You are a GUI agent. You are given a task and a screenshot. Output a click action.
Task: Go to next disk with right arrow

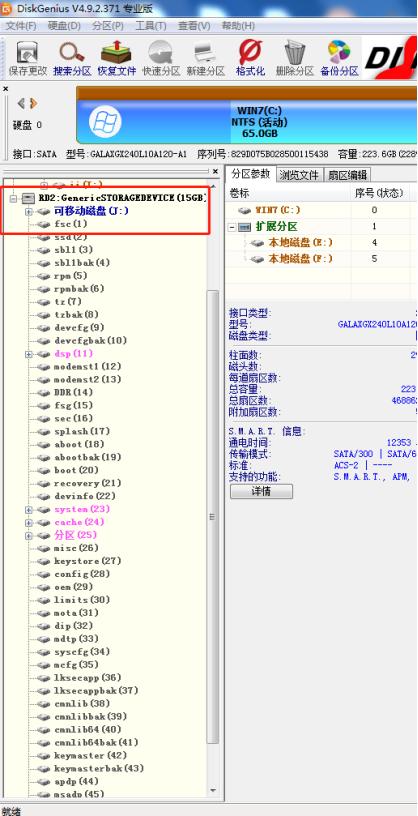coord(33,104)
